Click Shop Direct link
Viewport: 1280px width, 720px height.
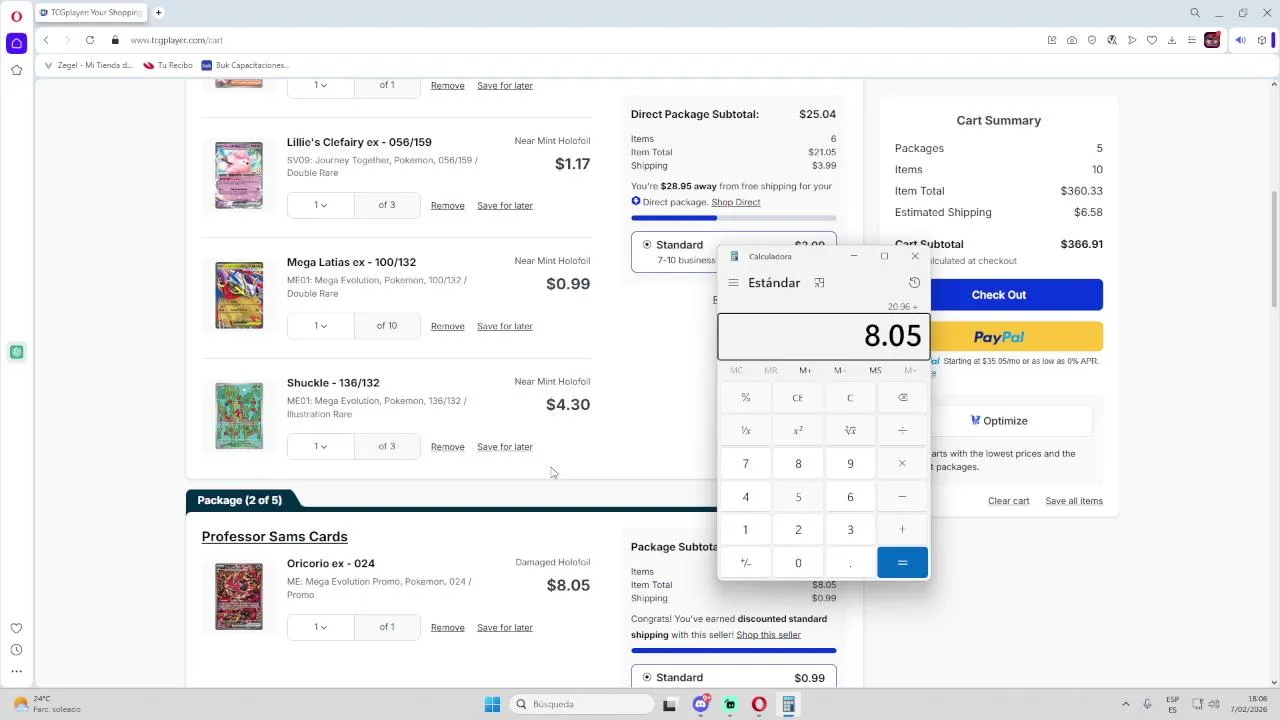[x=736, y=202]
